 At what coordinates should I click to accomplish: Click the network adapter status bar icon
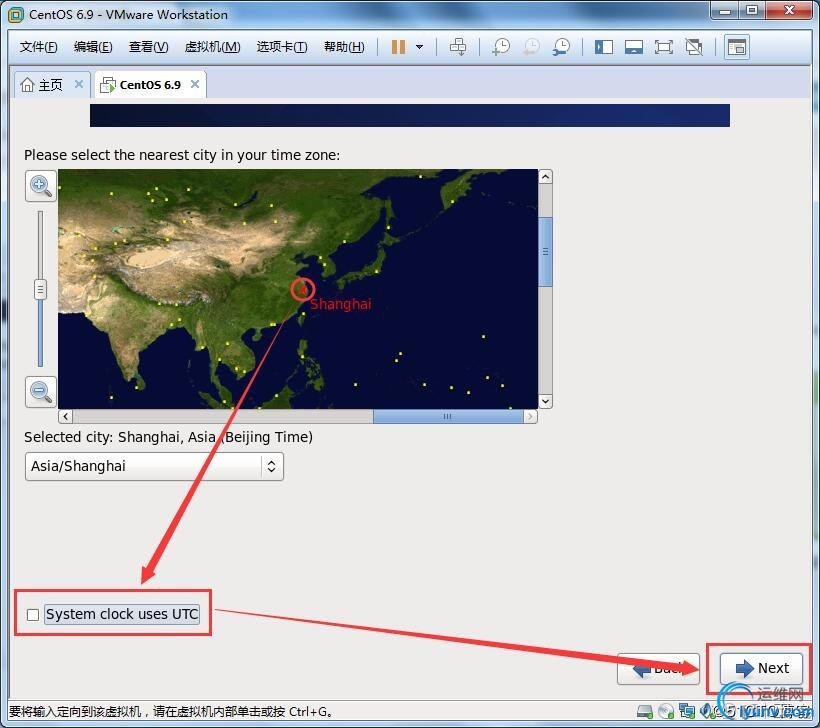click(687, 711)
